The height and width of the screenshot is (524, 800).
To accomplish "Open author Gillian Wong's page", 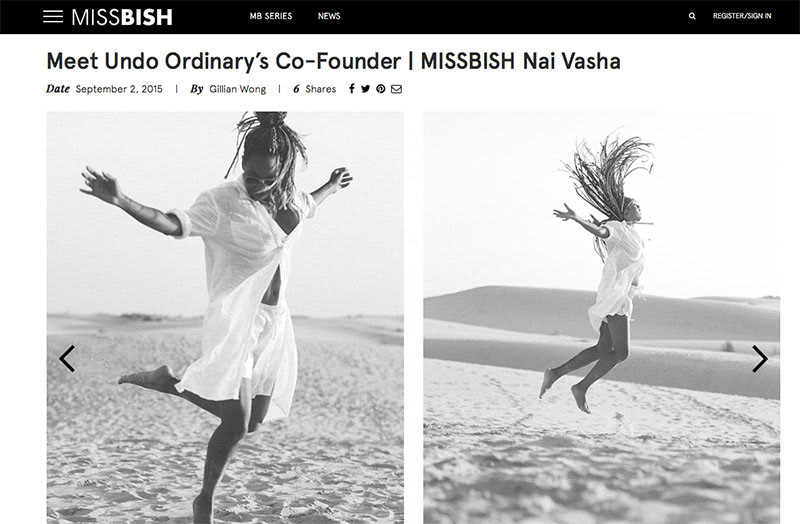I will pos(238,89).
